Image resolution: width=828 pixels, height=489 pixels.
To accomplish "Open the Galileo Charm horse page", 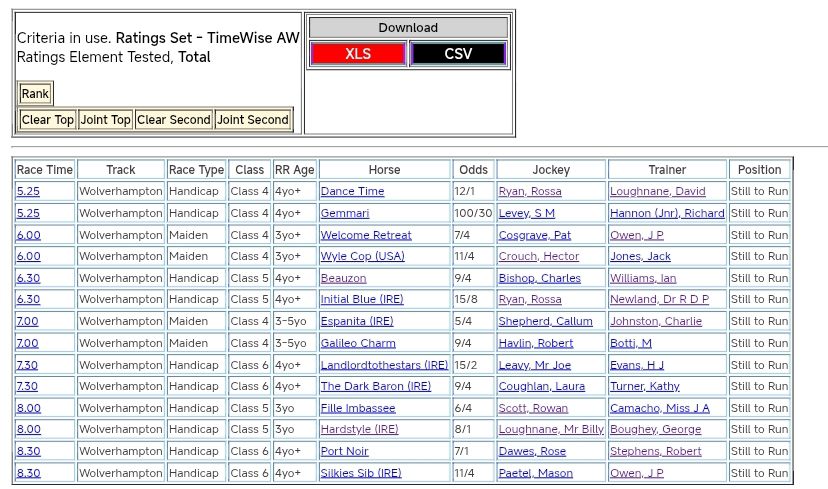I will [358, 343].
